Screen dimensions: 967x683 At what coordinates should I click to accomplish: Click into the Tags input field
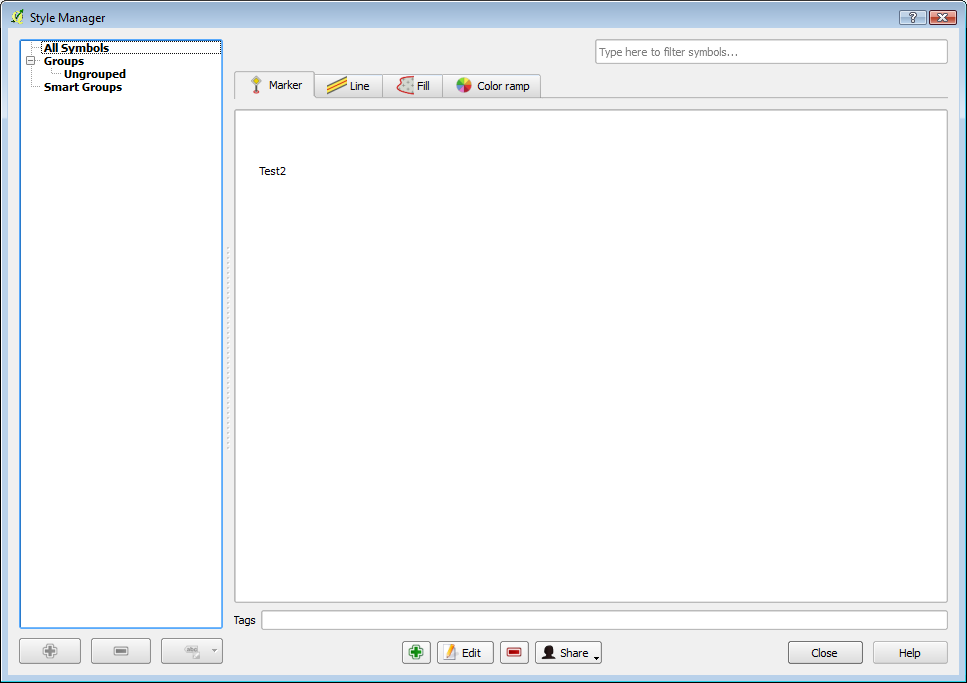pos(604,620)
